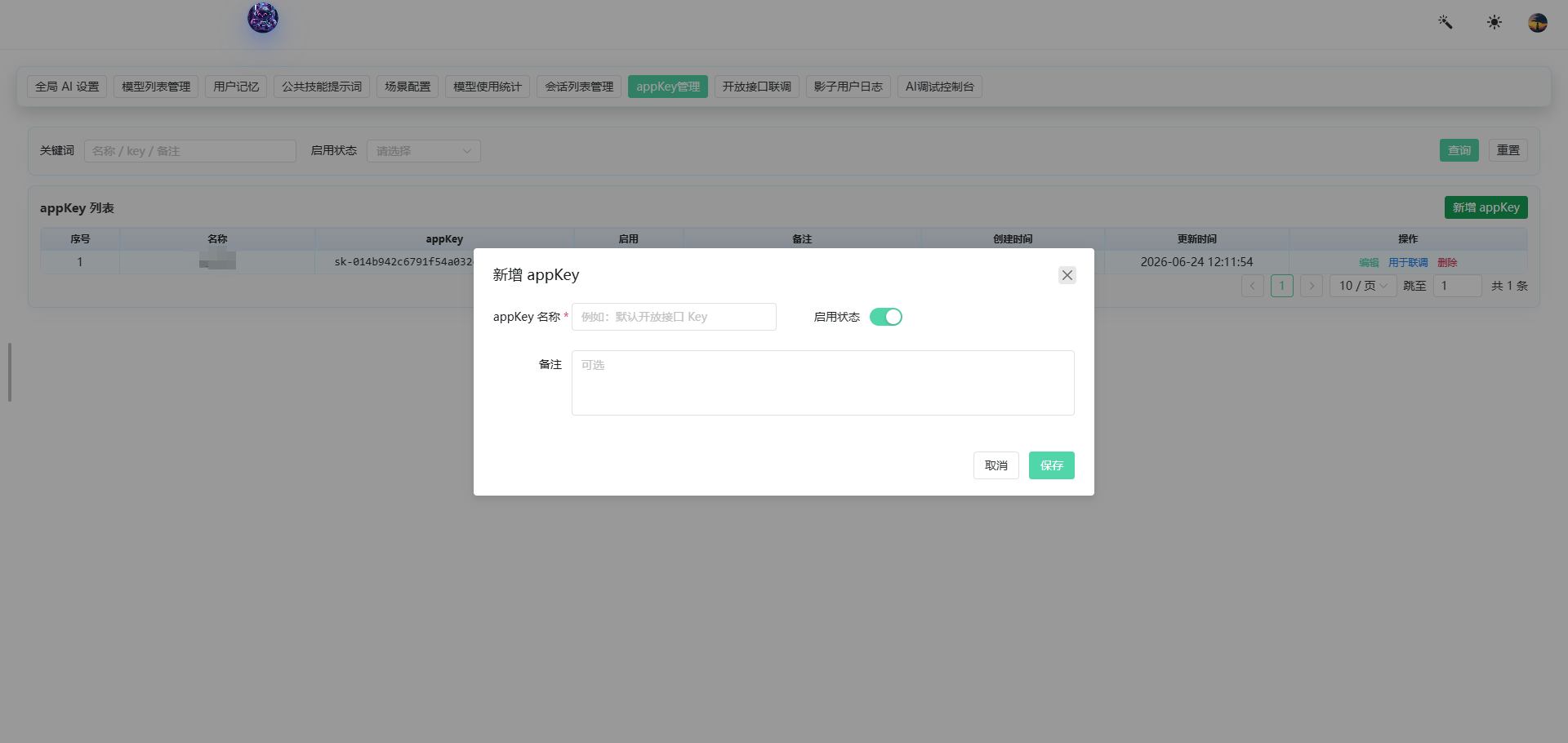Go to next page arrow

pos(1312,286)
